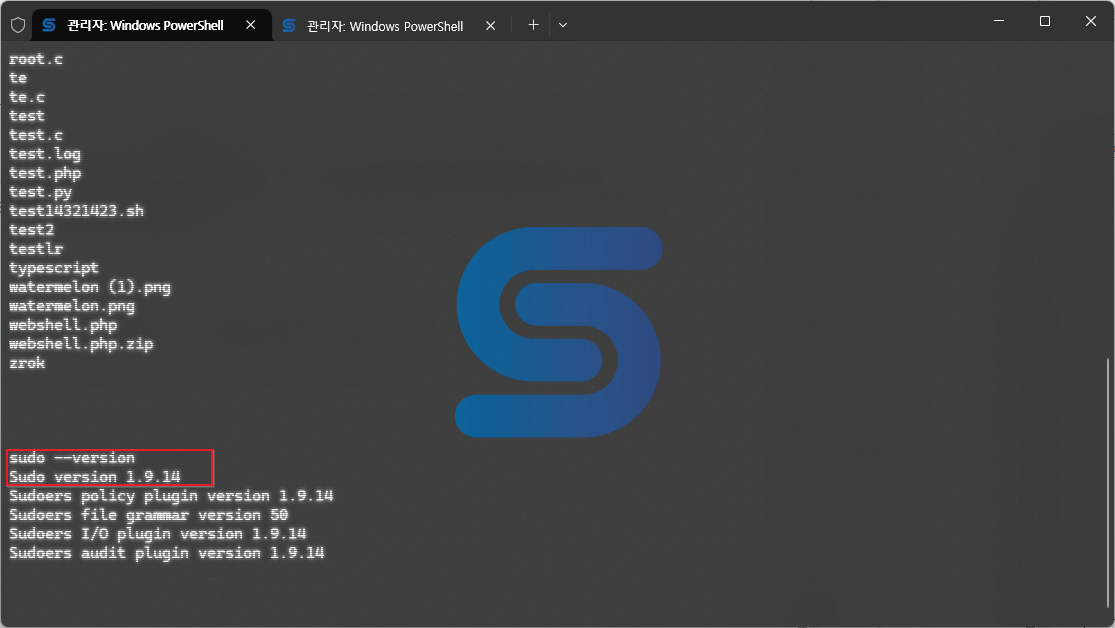
Task: Maximize the terminal window
Action: pyautogui.click(x=1045, y=21)
